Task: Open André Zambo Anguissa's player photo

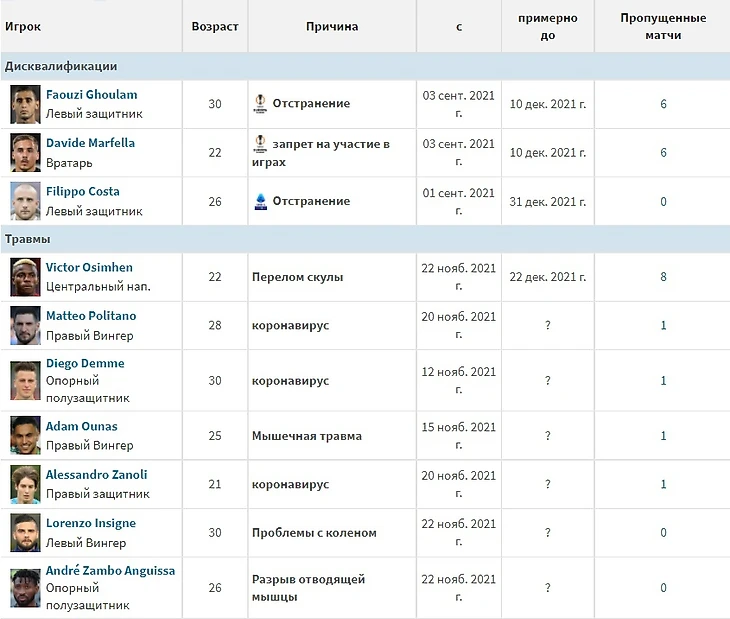Action: click(x=25, y=588)
